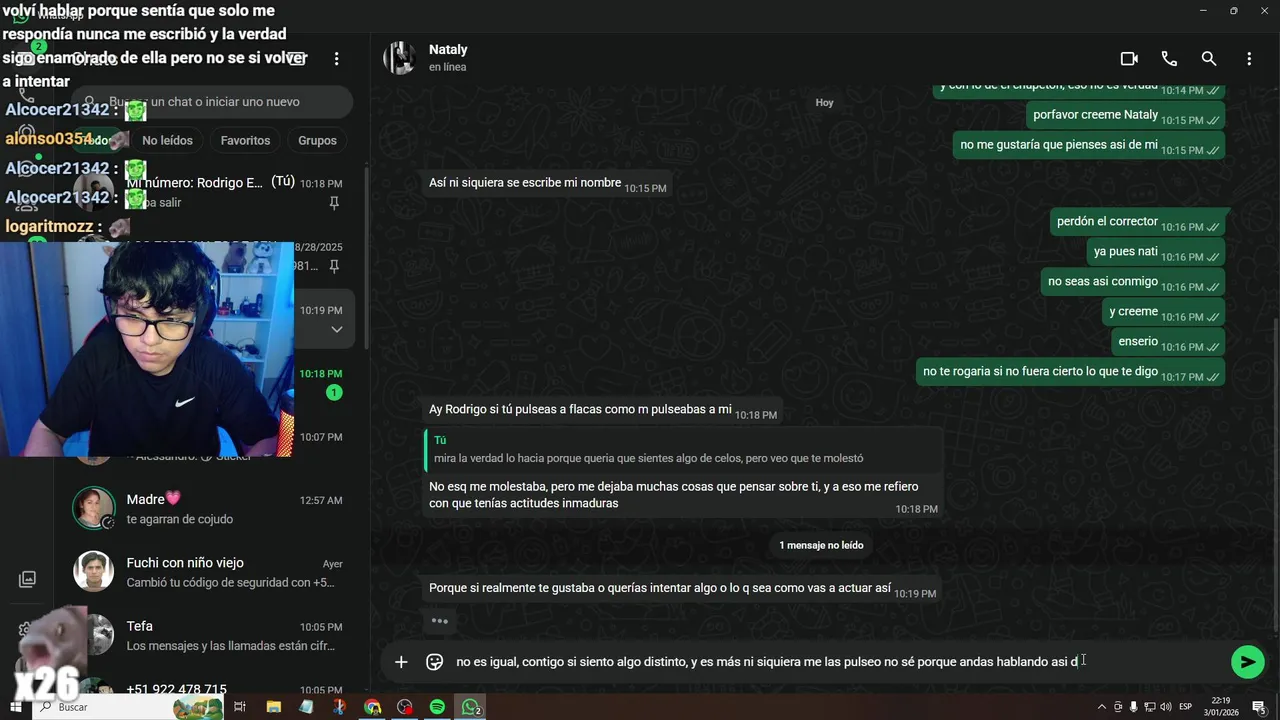1280x720 pixels.
Task: Select message 'y creeme'
Action: tap(1163, 312)
